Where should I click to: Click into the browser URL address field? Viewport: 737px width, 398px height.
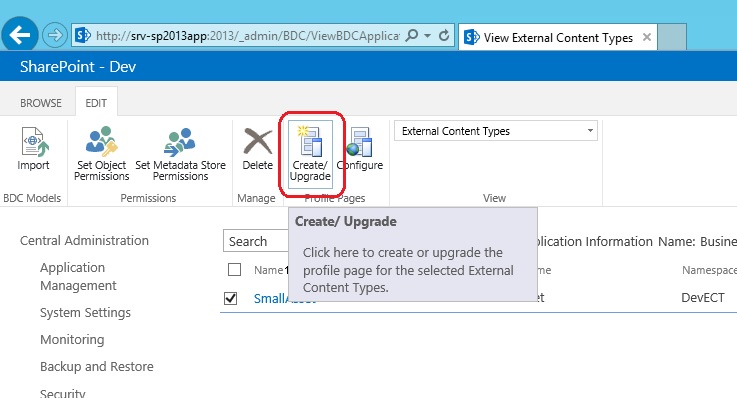(x=247, y=36)
